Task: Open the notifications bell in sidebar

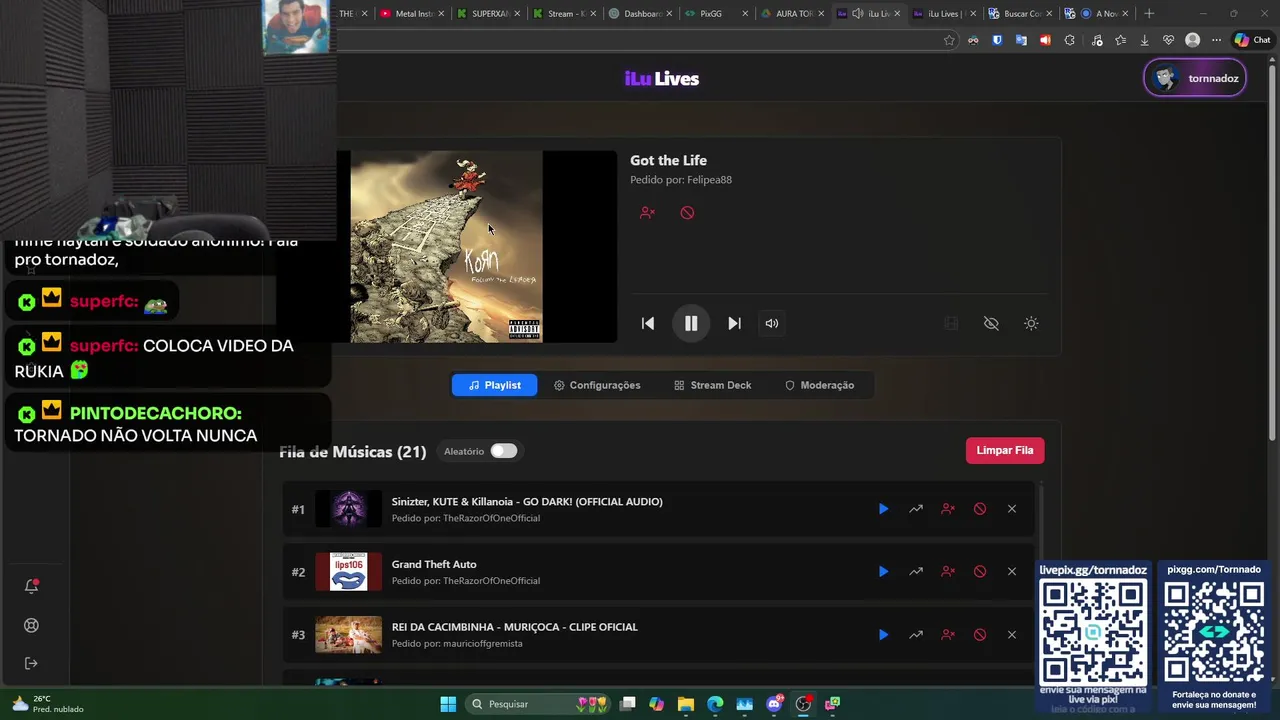Action: (31, 587)
